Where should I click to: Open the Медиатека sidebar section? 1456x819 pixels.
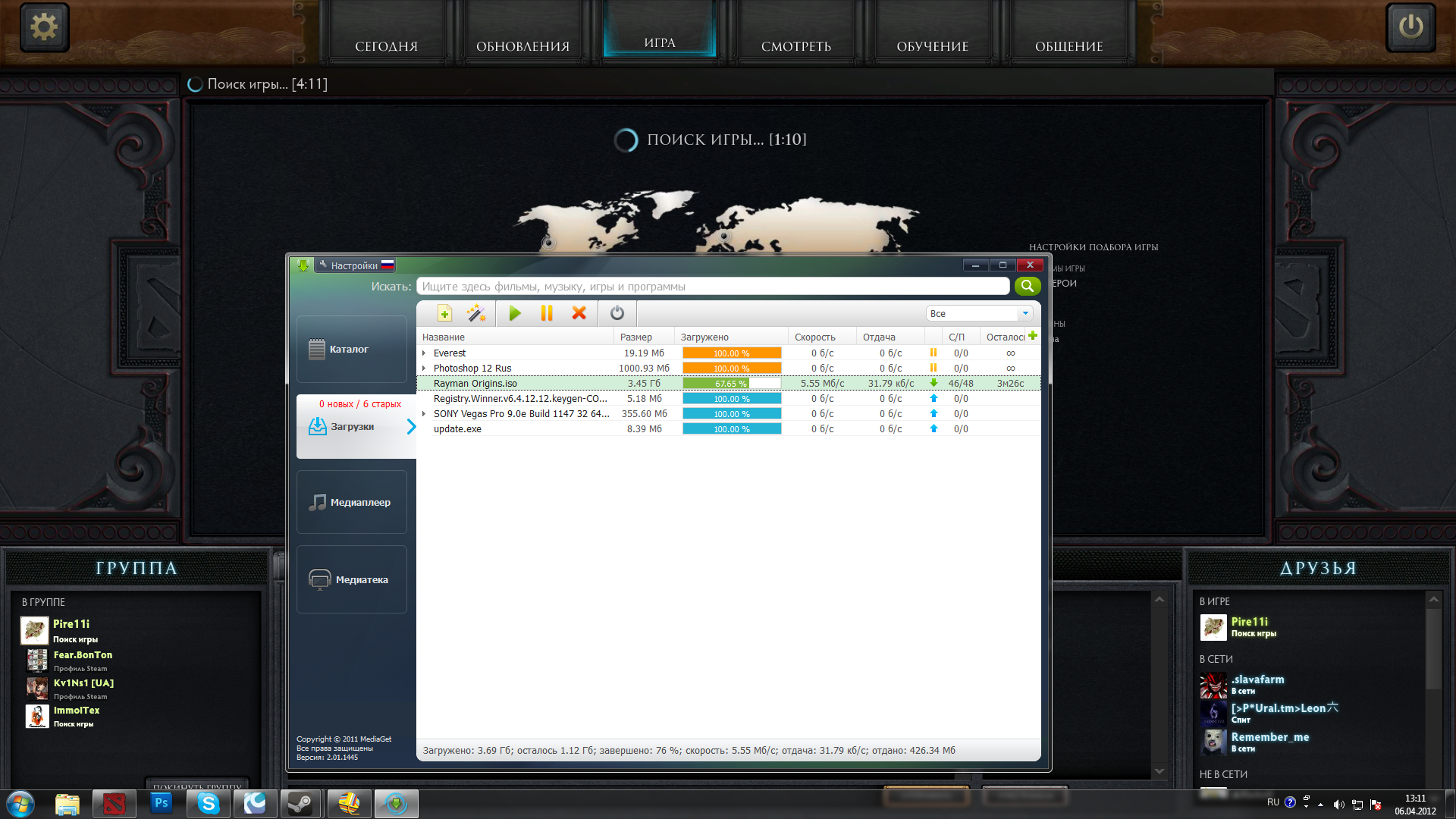(x=352, y=579)
